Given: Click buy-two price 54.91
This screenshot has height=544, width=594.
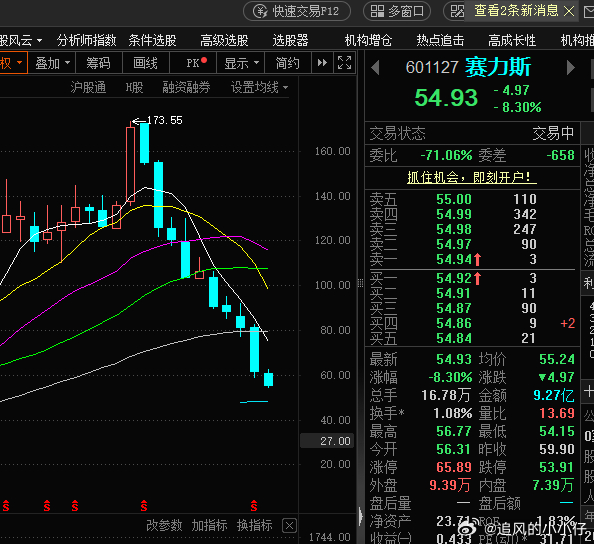Looking at the screenshot, I should [x=454, y=294].
